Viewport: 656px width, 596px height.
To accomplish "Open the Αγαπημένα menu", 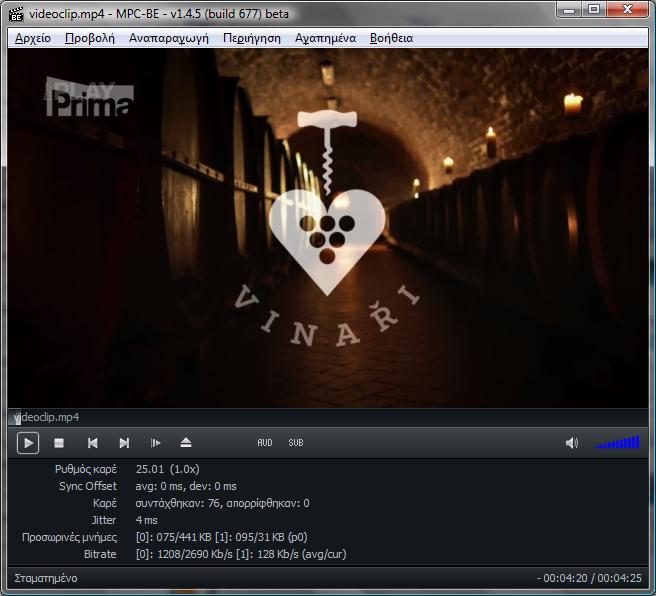I will pyautogui.click(x=325, y=38).
